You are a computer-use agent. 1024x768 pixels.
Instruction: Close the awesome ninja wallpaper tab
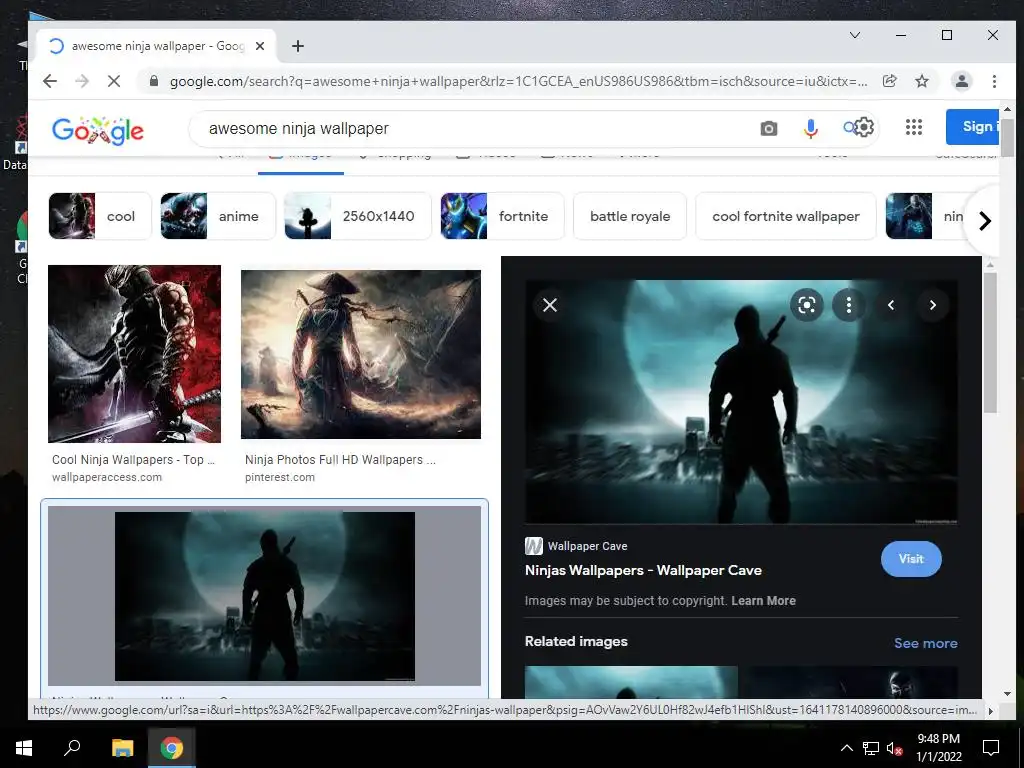pyautogui.click(x=260, y=46)
